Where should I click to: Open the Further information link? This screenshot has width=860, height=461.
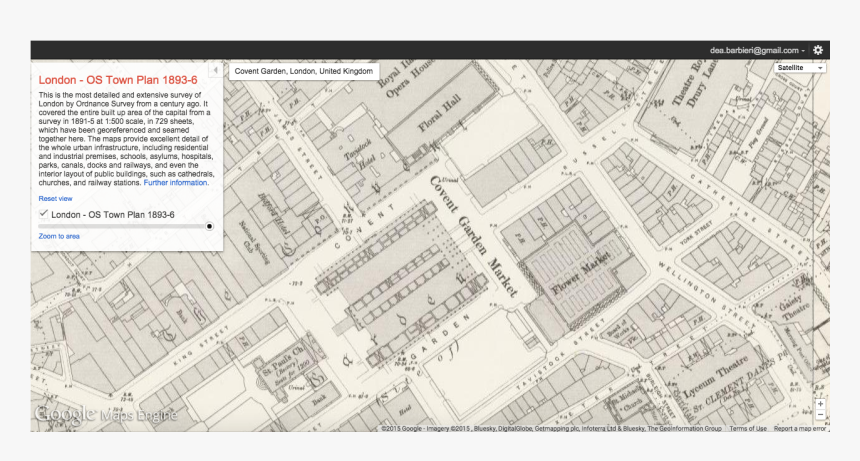[x=176, y=183]
